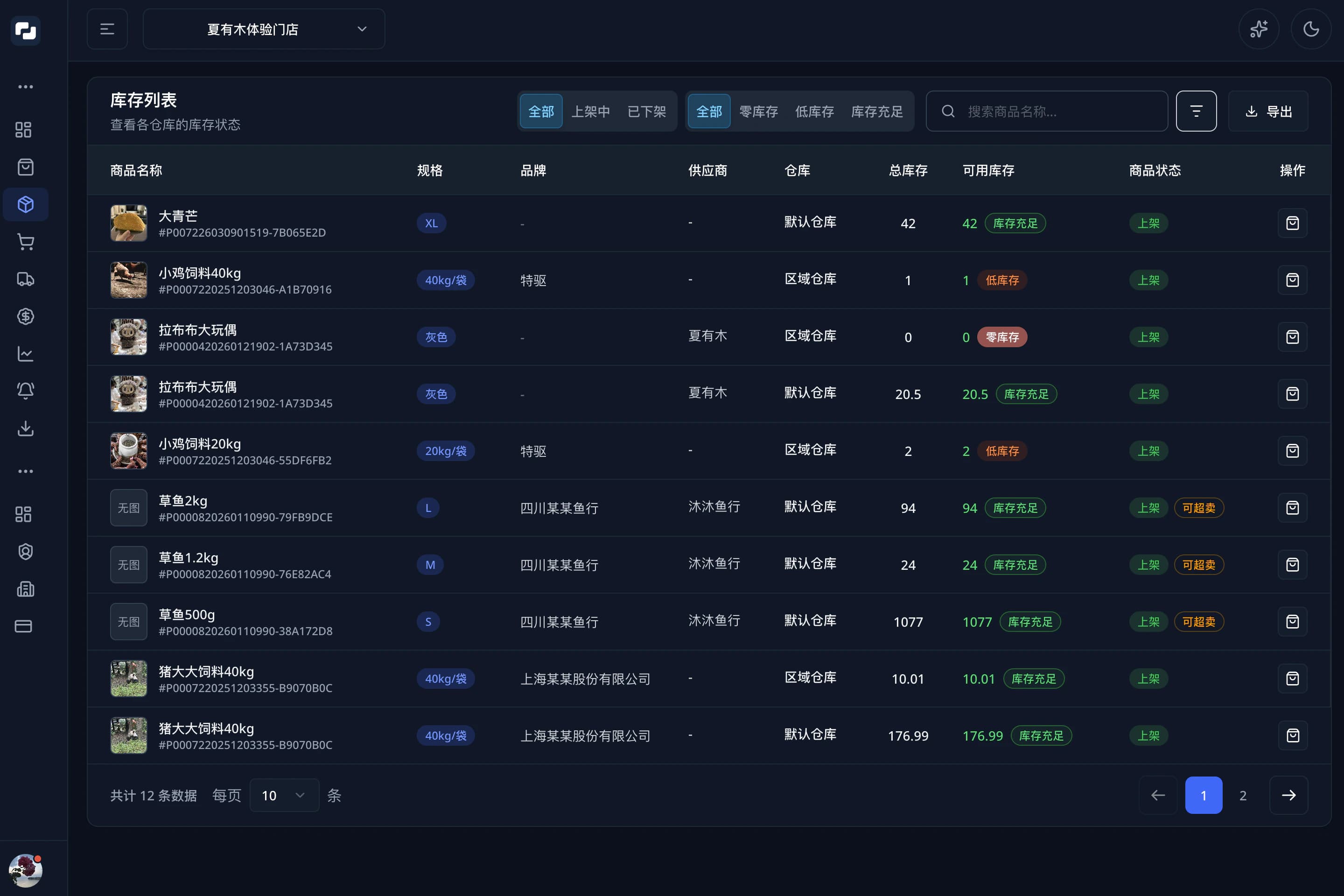This screenshot has height=896, width=1344.
Task: Click the sparkle AI assistant icon
Action: (1258, 29)
